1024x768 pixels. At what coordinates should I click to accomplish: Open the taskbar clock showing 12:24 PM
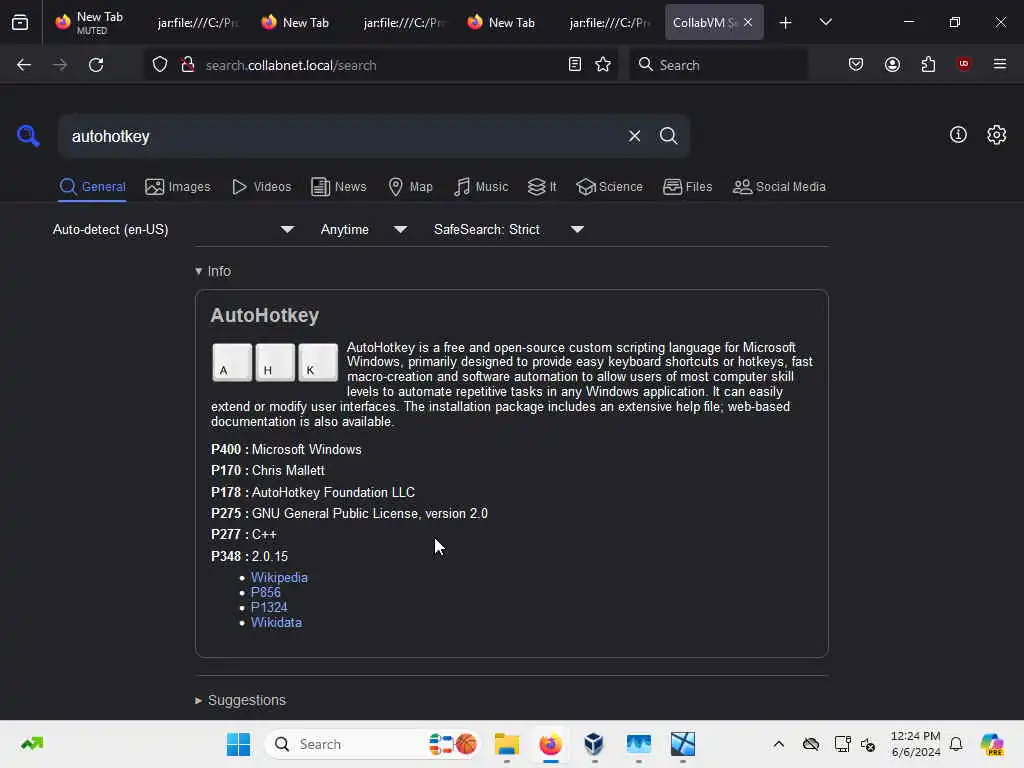tap(916, 744)
